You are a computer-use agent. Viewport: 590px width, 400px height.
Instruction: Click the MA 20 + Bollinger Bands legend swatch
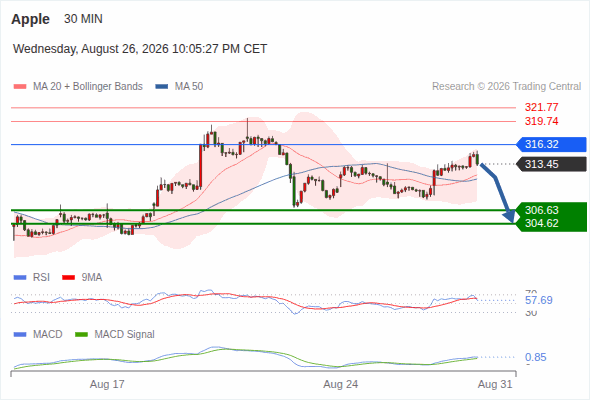point(20,87)
